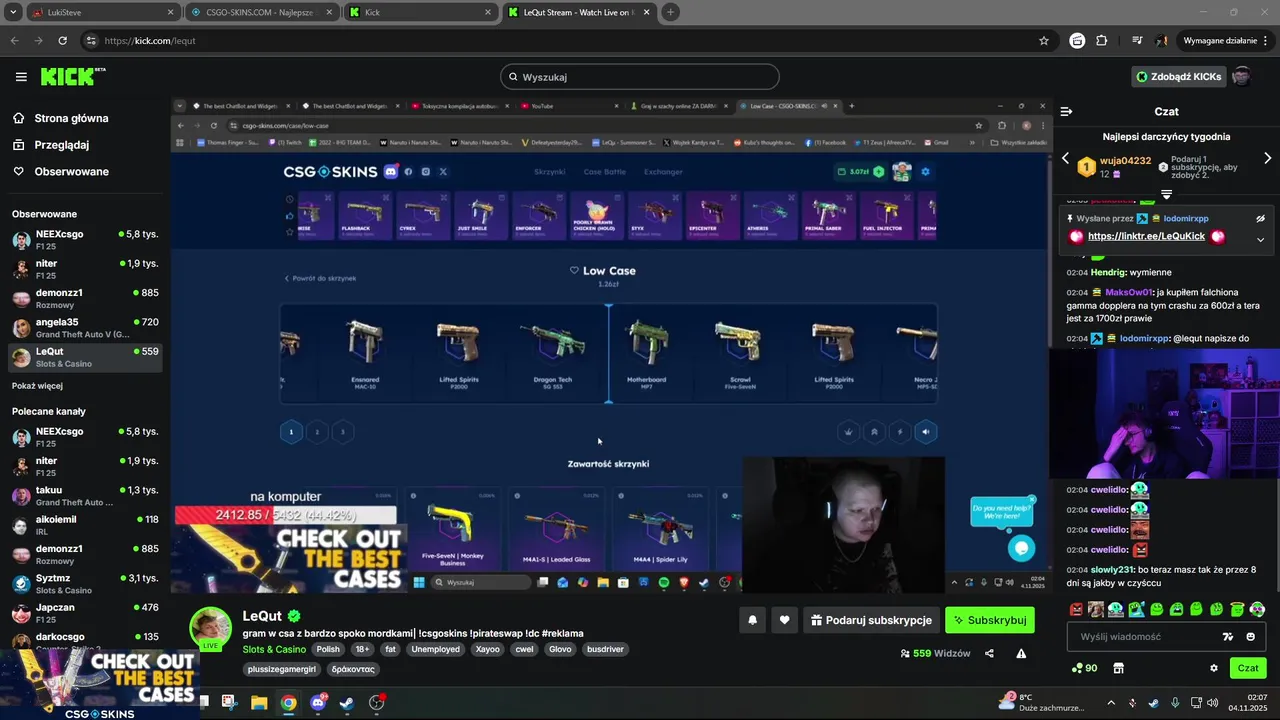The height and width of the screenshot is (720, 1280).
Task: Open volume control in system tray
Action: point(1212,702)
